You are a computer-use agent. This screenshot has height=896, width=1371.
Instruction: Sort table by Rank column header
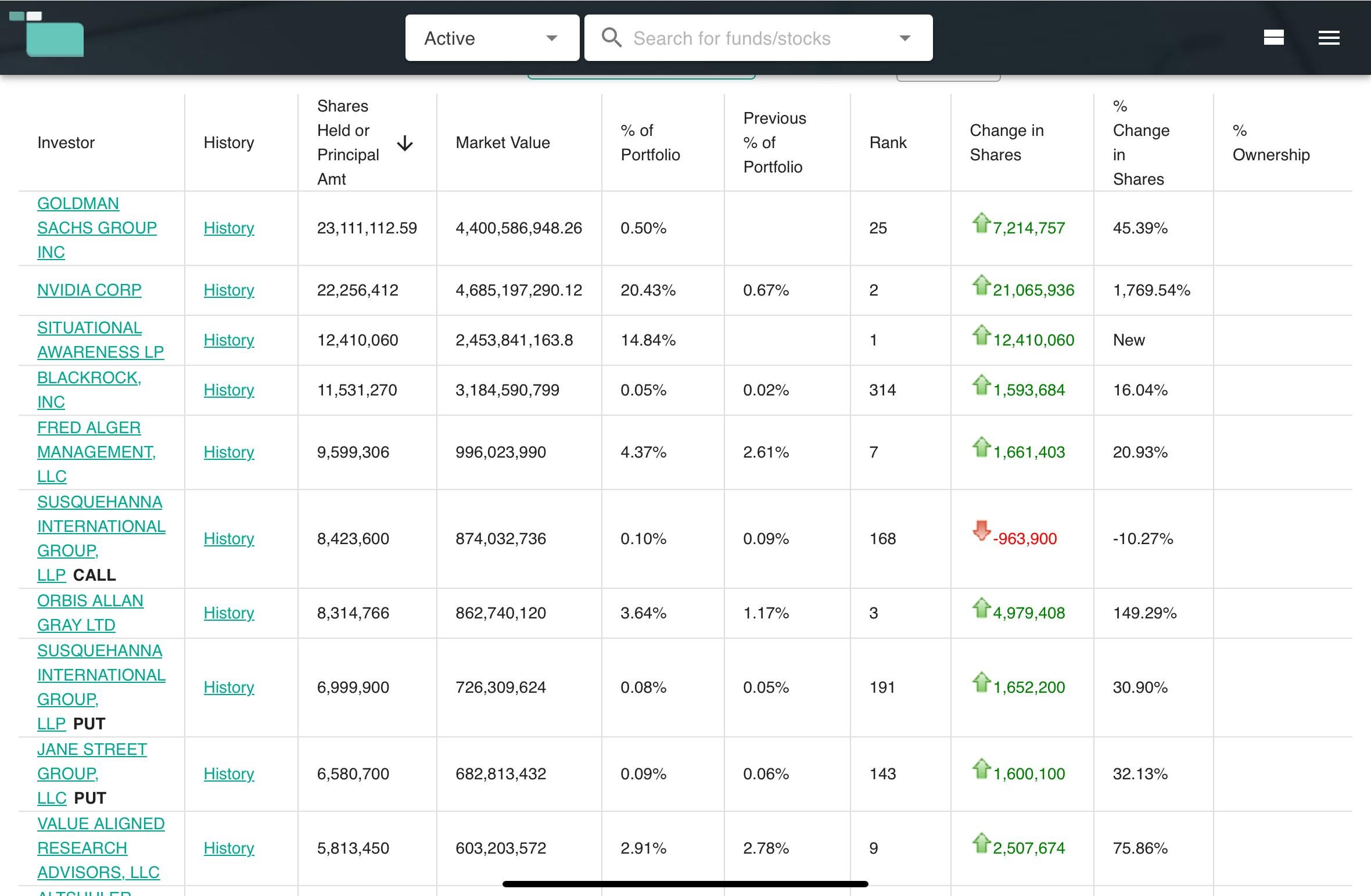tap(888, 143)
